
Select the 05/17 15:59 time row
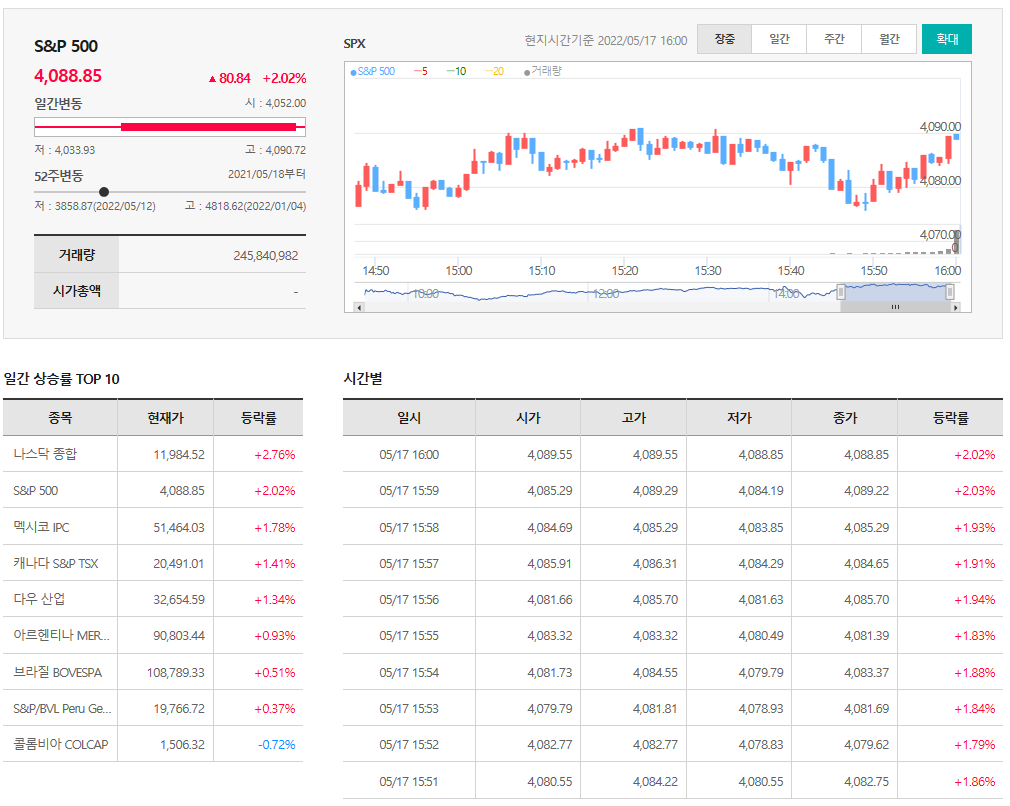[672, 490]
